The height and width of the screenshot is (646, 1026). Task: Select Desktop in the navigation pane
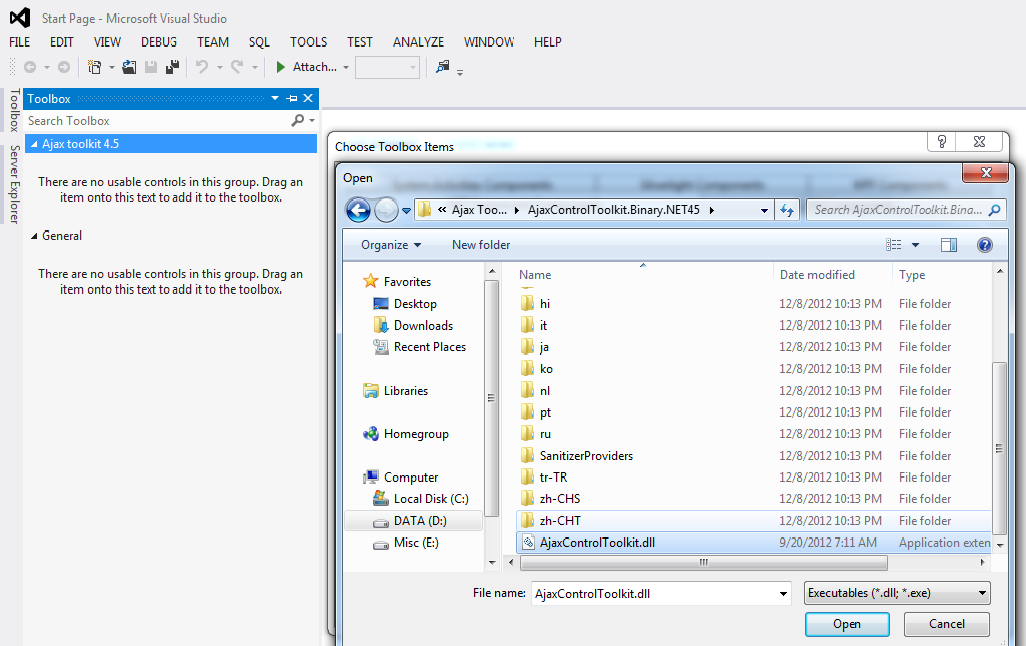tap(414, 304)
